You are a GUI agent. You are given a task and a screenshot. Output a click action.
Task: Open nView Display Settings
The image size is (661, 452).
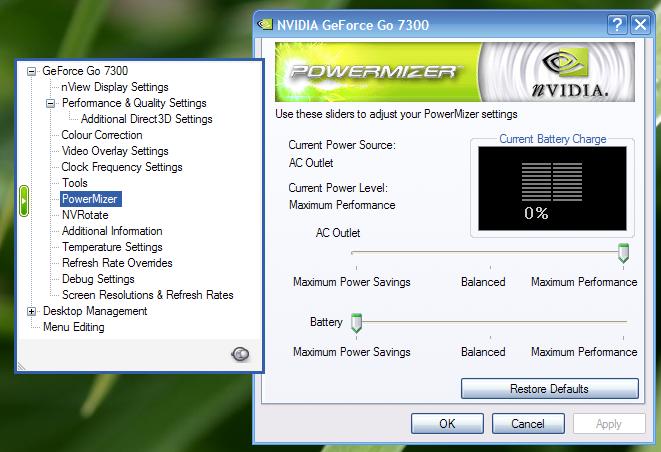115,87
